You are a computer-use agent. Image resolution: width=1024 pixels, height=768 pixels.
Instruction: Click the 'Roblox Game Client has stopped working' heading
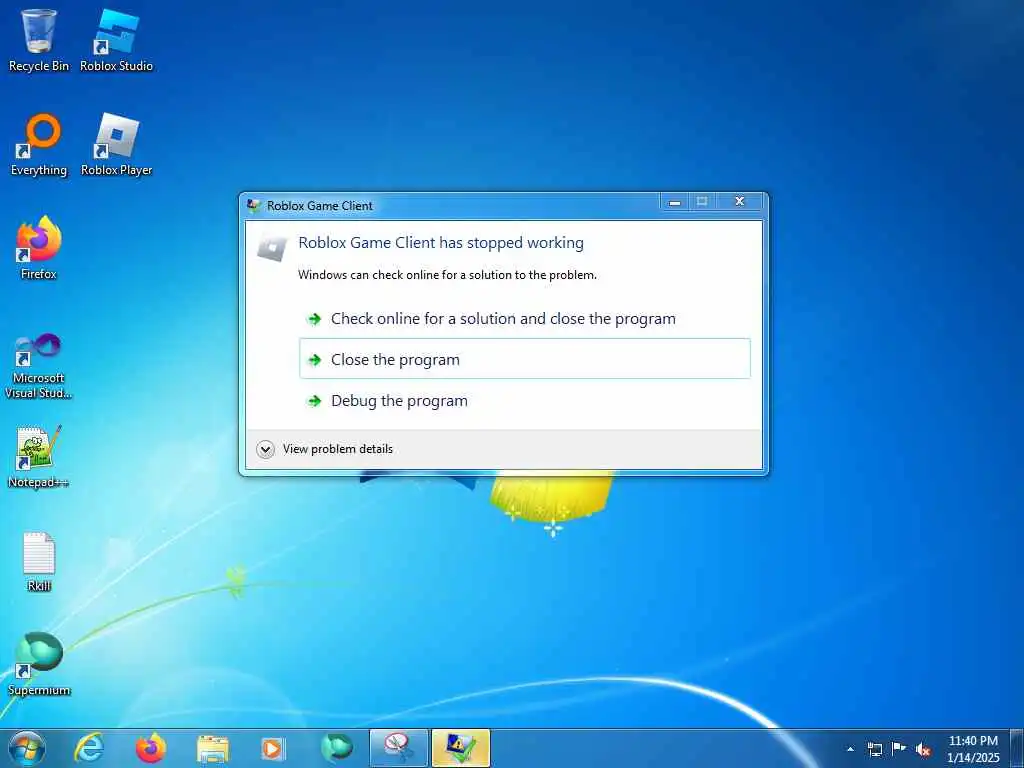(441, 242)
